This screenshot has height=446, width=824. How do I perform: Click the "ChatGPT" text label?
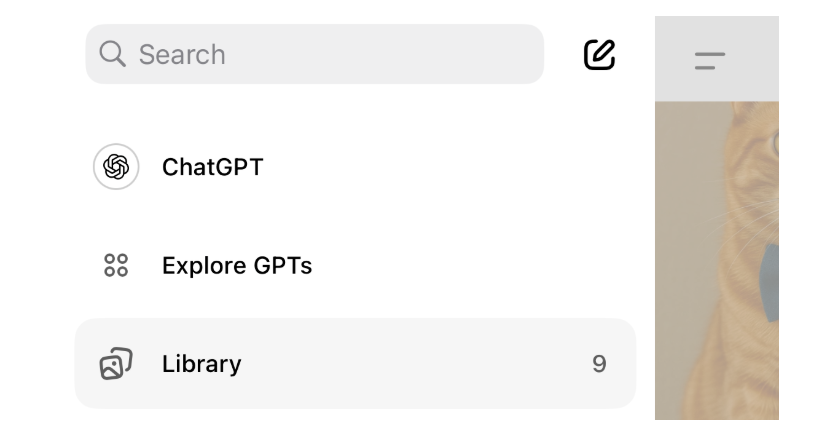212,167
